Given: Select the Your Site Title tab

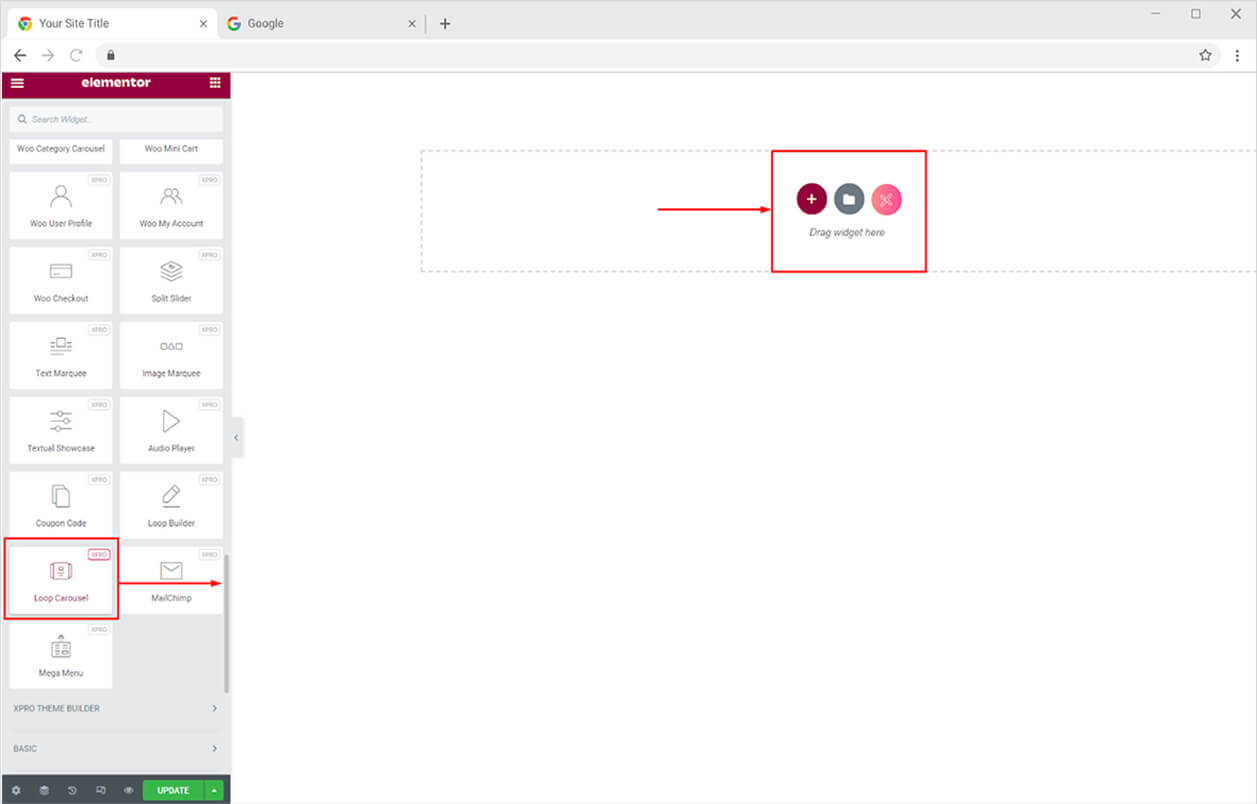Looking at the screenshot, I should click(110, 23).
